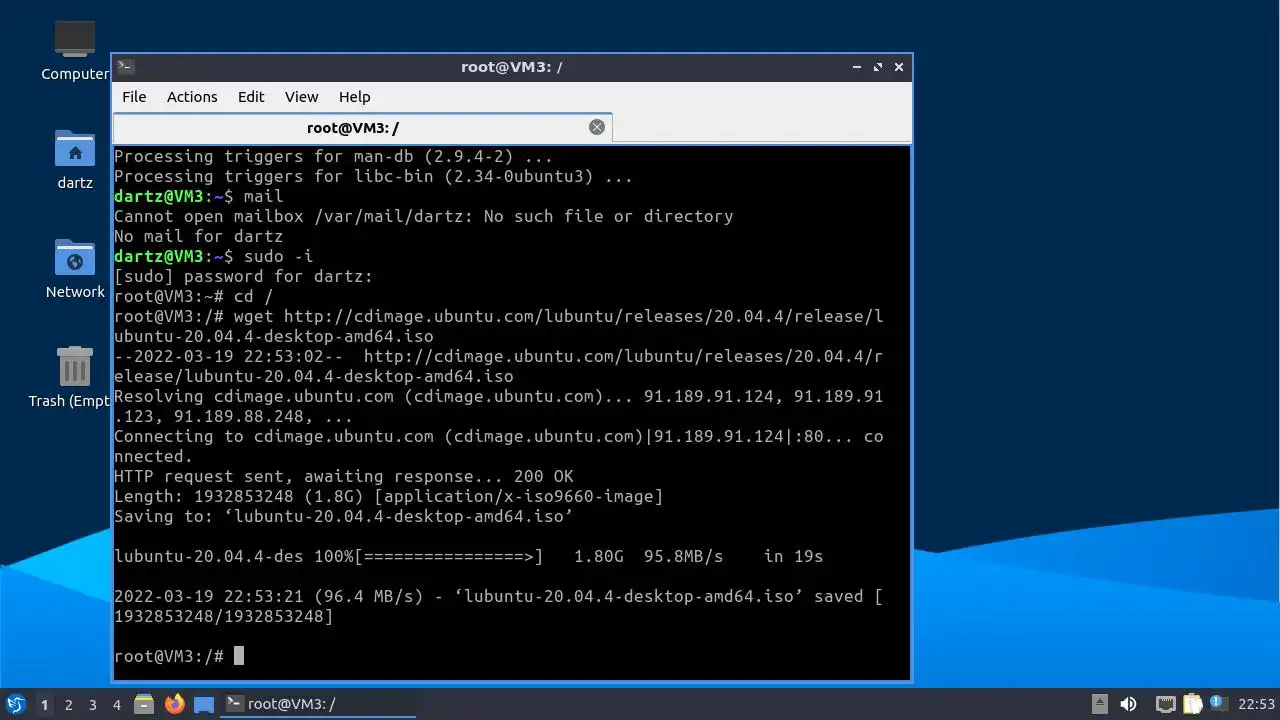Click the 'Processing triggers for man-db' line
Image resolution: width=1280 pixels, height=720 pixels.
pos(333,157)
